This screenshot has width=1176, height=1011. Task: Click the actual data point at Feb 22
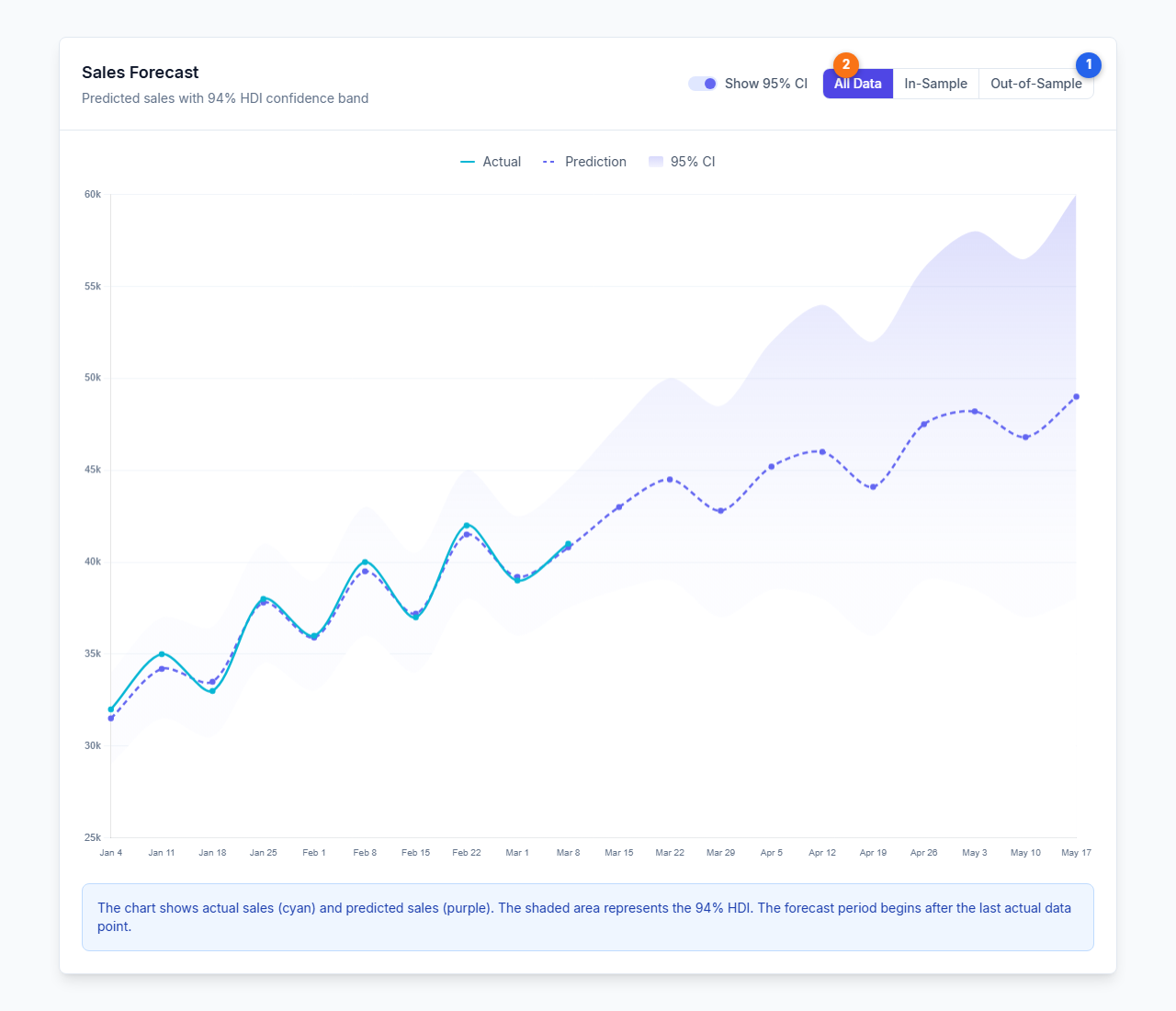(x=467, y=526)
